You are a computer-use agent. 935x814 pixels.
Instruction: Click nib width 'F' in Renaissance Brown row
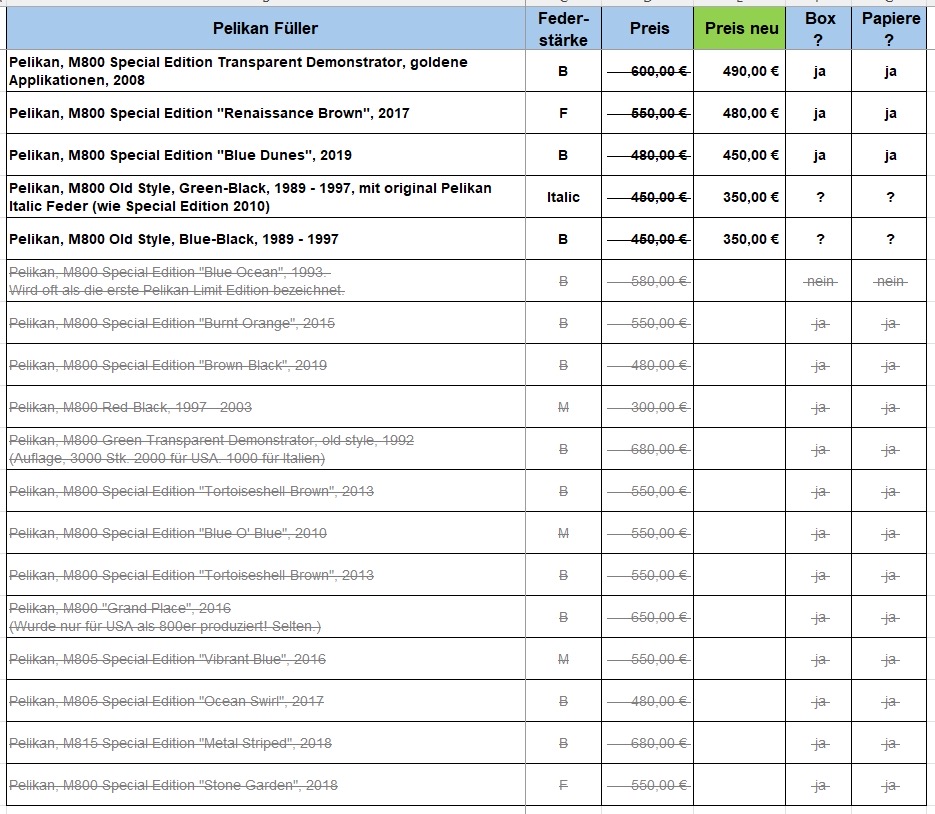point(563,113)
